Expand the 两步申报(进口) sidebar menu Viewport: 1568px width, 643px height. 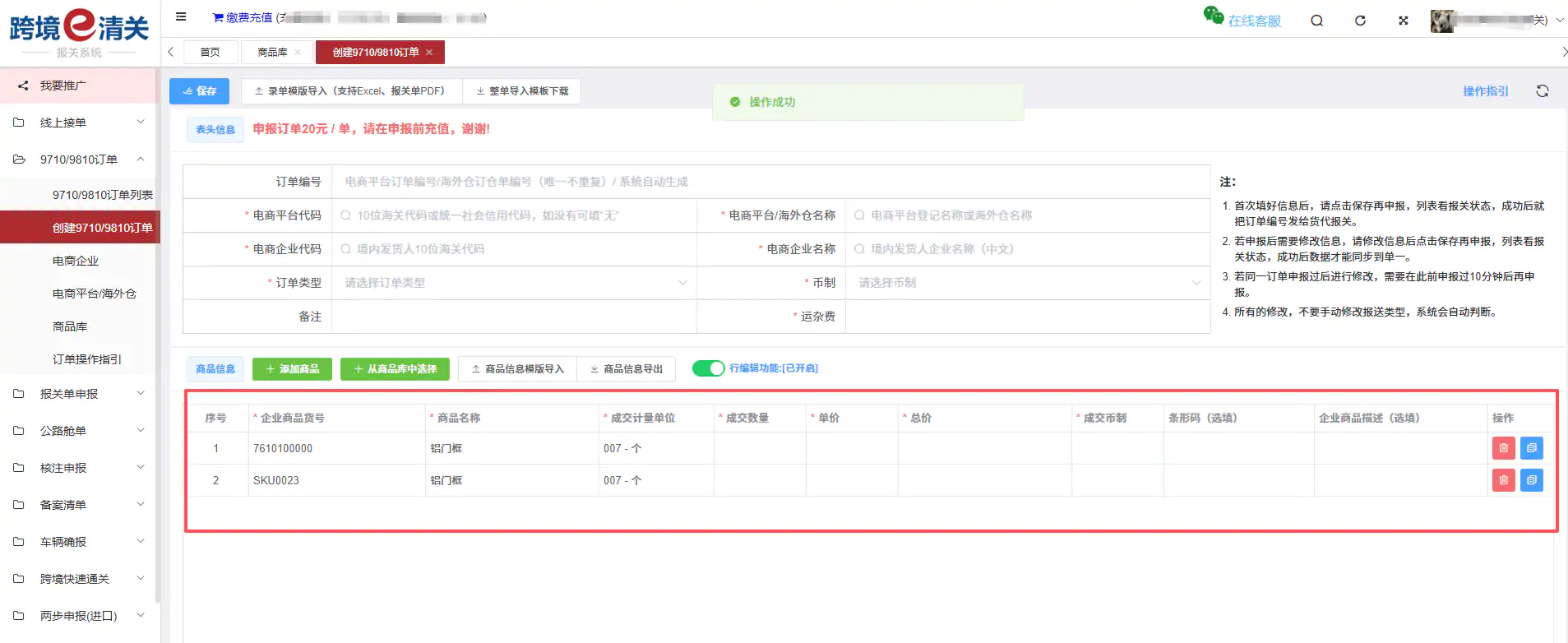pyautogui.click(x=78, y=616)
